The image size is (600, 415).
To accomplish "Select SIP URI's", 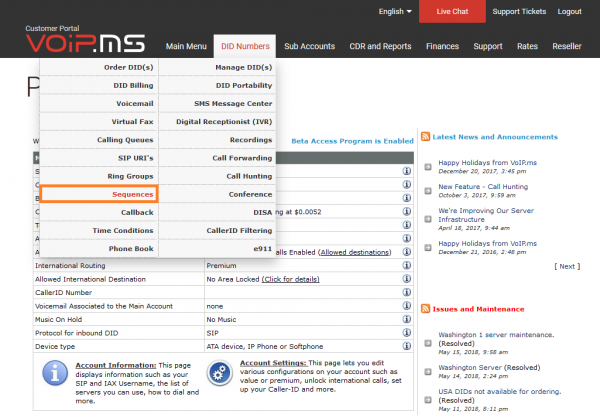I will coord(99,158).
